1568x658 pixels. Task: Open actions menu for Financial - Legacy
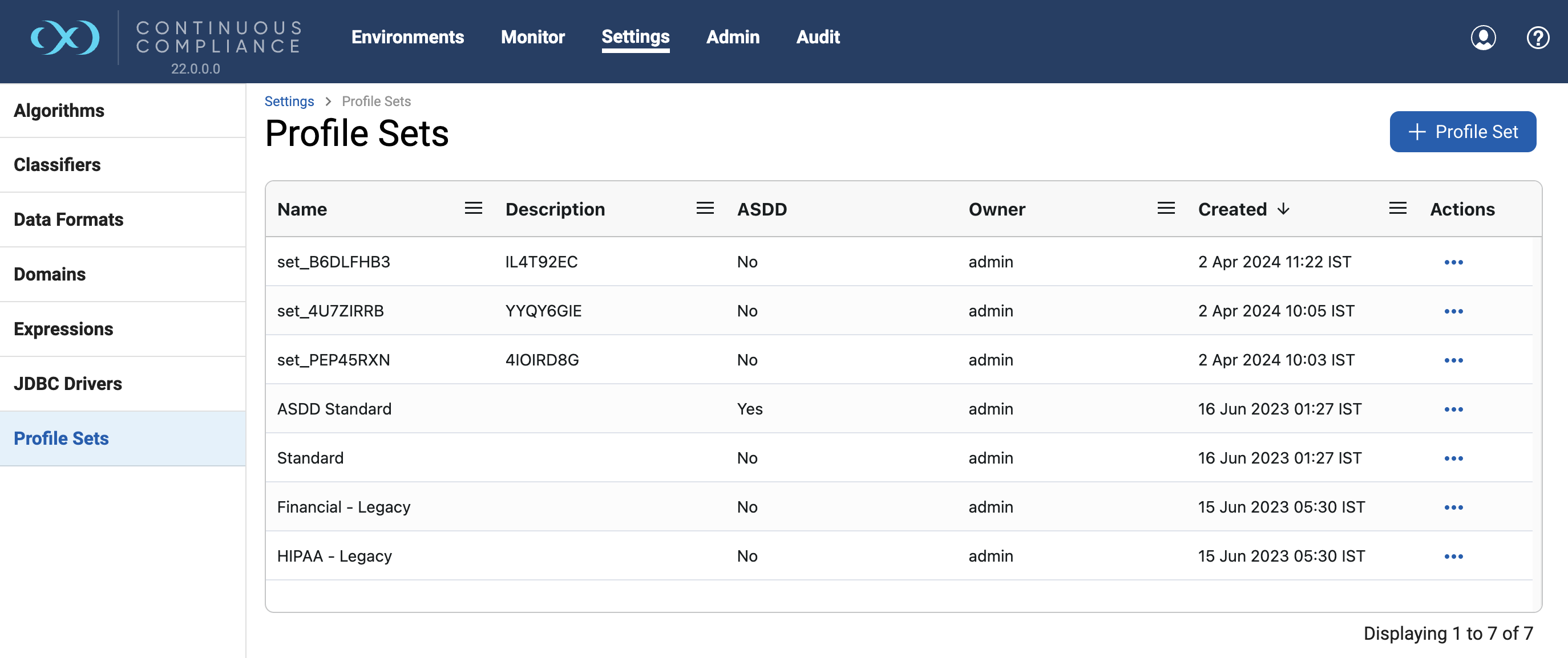point(1454,506)
